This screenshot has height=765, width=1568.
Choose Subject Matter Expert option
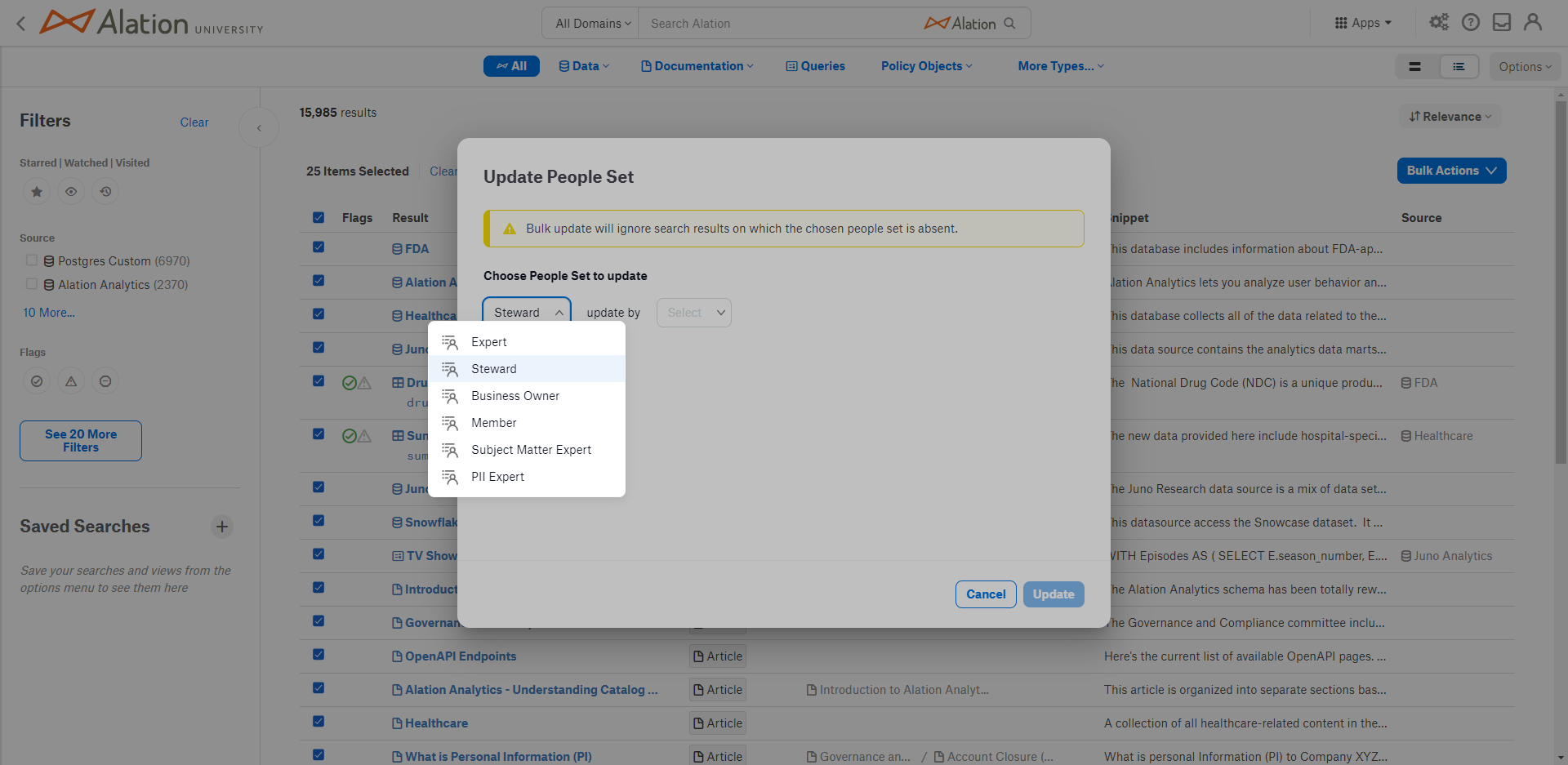527,450
